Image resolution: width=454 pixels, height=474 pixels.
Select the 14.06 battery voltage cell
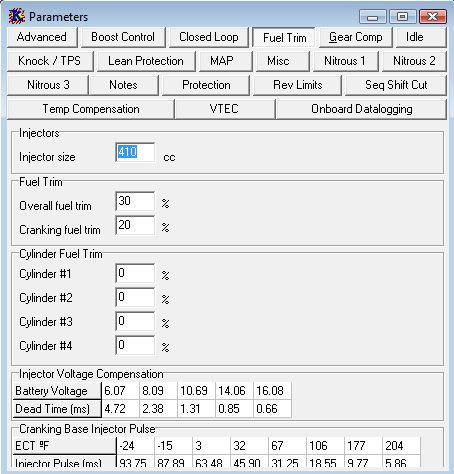234,391
